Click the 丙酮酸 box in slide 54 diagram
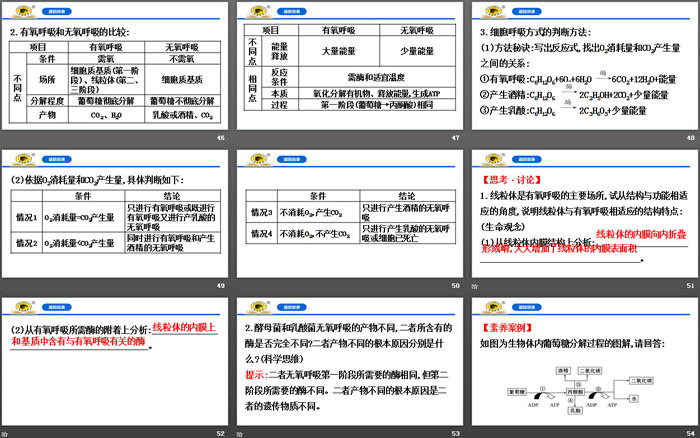 [575, 392]
